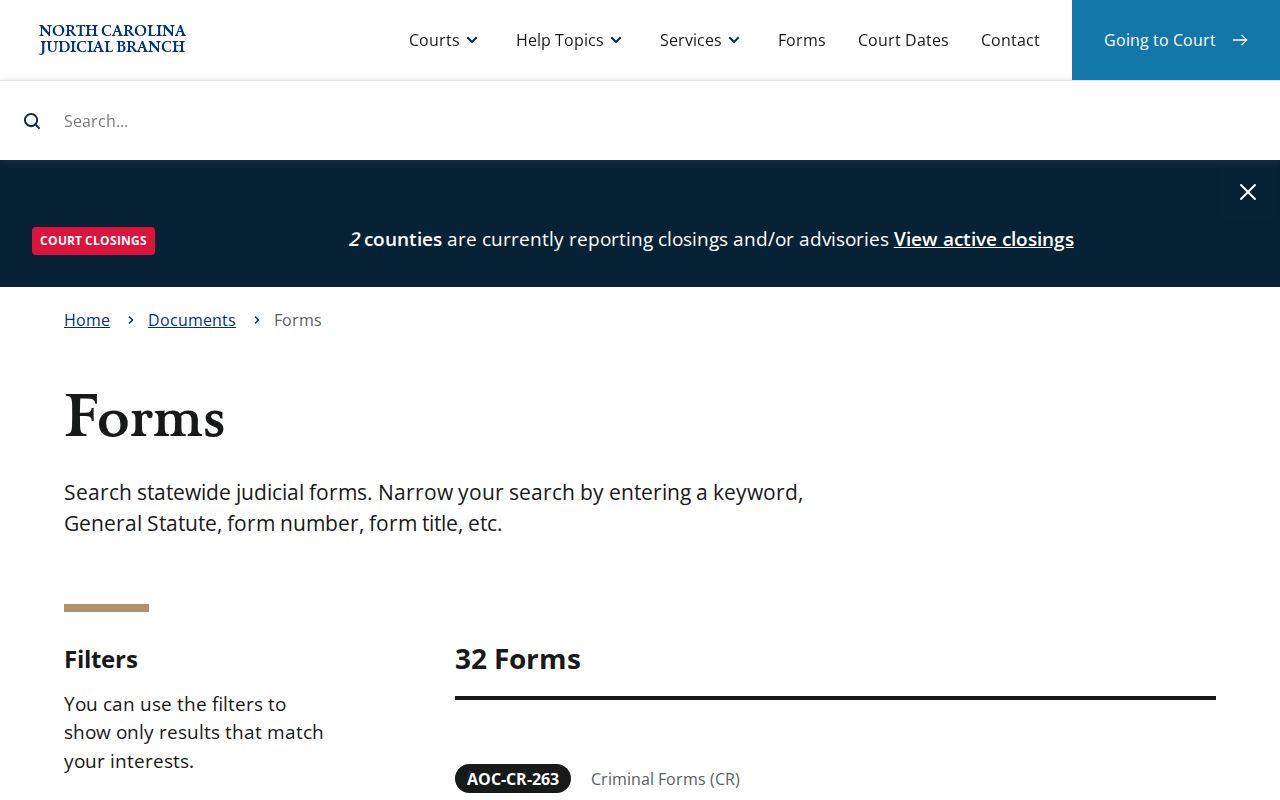Click the Forms breadcrumb text
The image size is (1280, 800).
[298, 320]
